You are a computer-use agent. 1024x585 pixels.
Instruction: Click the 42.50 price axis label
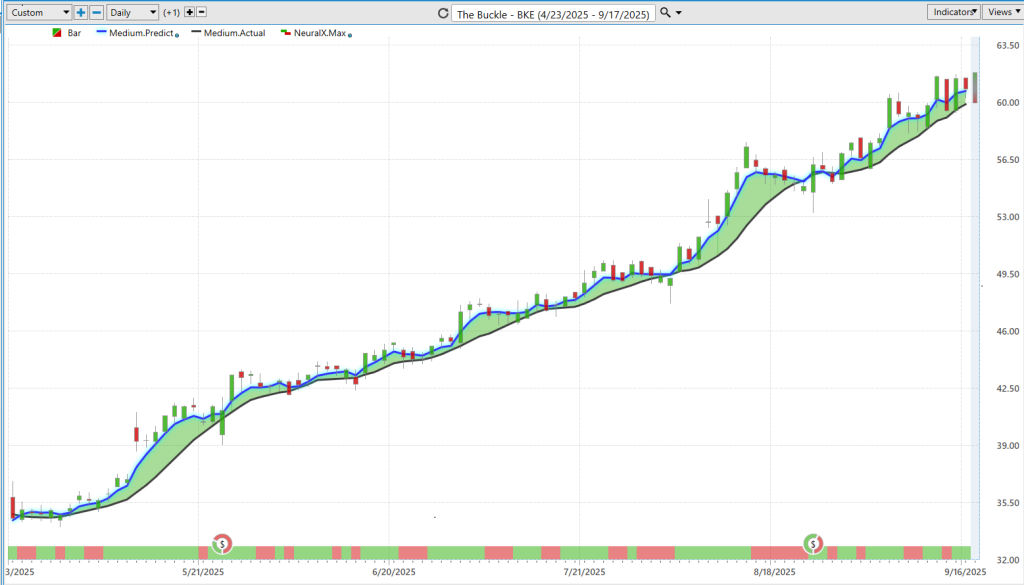tap(1008, 388)
